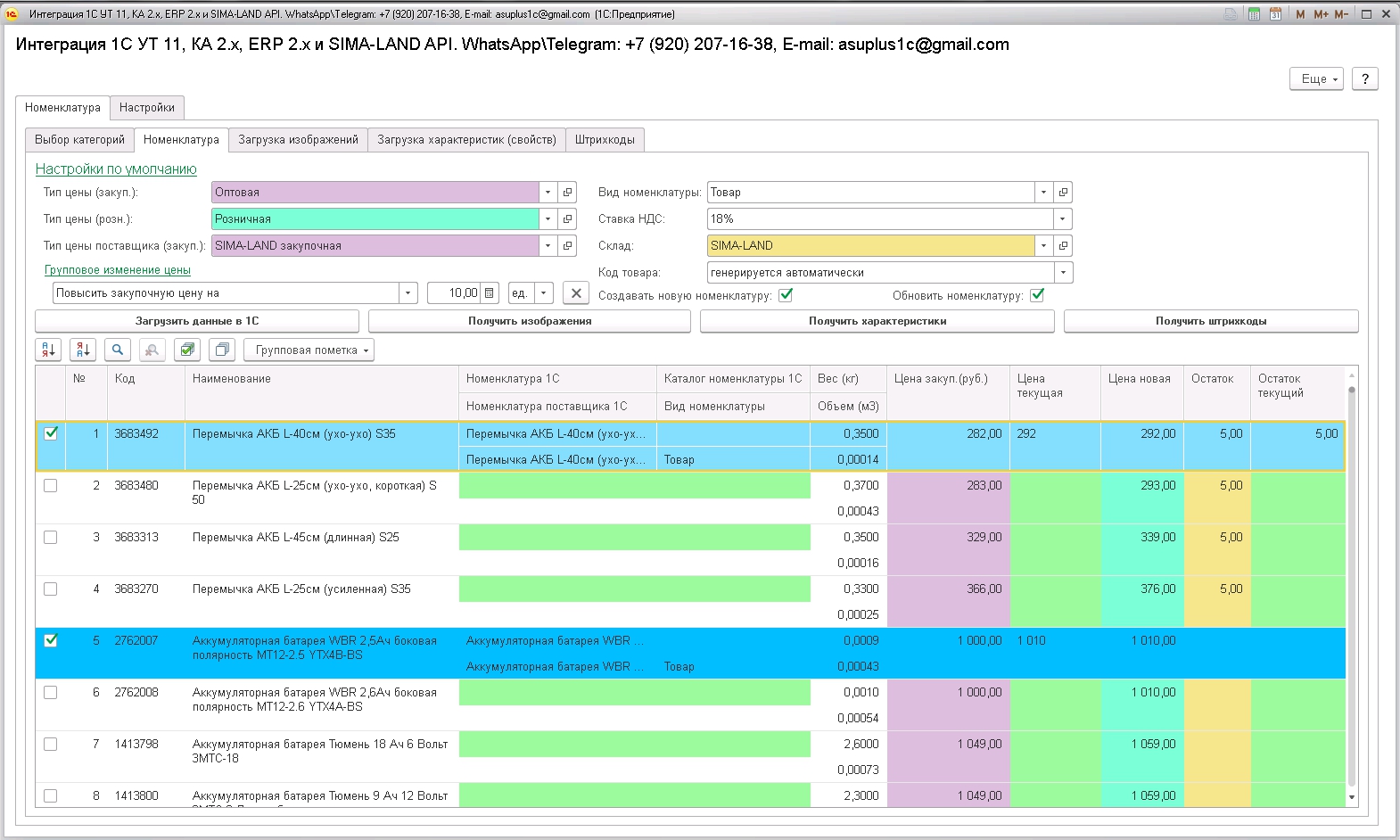Image resolution: width=1400 pixels, height=840 pixels.
Task: Expand the ед. unit dropdown arrow
Action: point(545,293)
